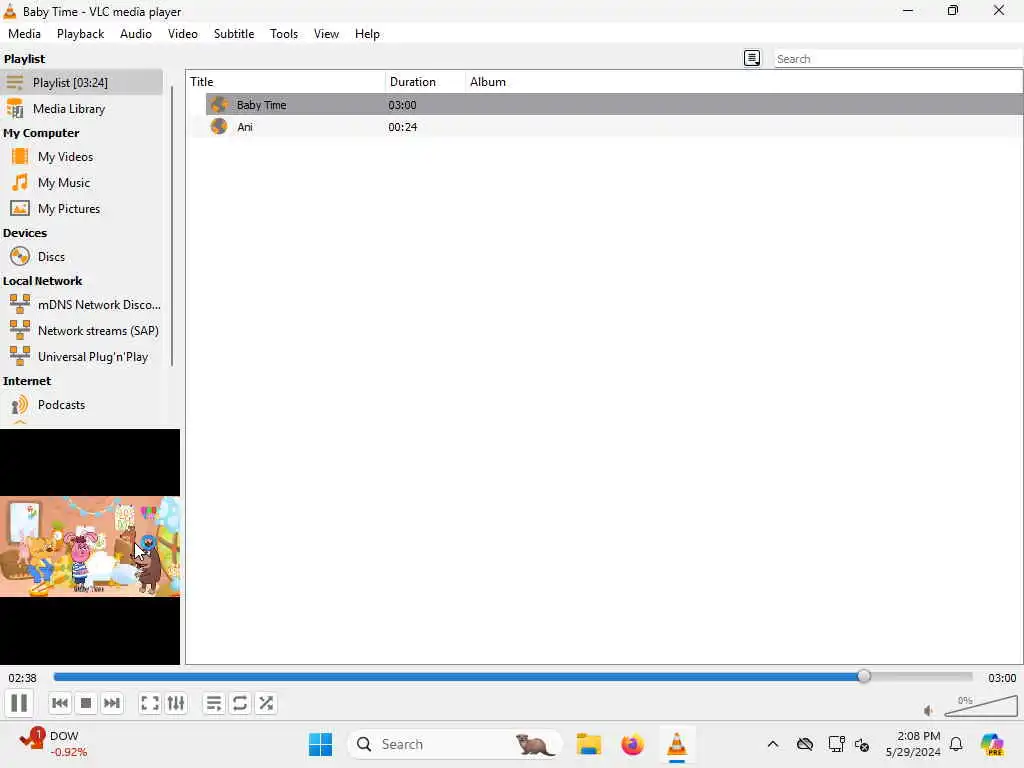Image resolution: width=1024 pixels, height=768 pixels.
Task: Open My Videos folder entry
Action: click(x=82, y=157)
